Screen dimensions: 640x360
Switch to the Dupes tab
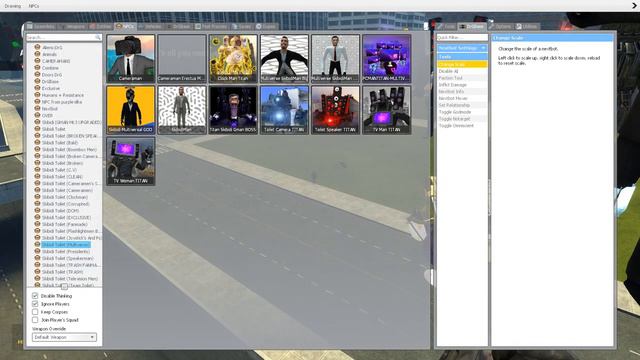[x=266, y=27]
